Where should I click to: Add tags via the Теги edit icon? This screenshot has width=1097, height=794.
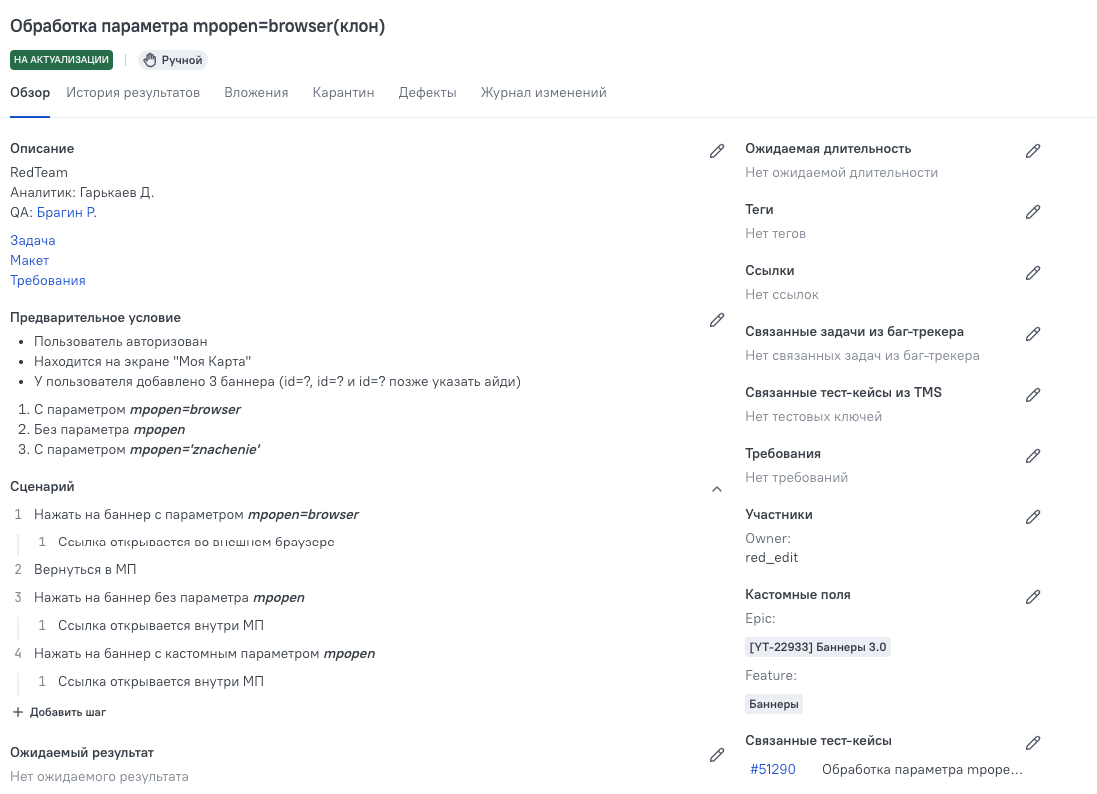point(1033,211)
